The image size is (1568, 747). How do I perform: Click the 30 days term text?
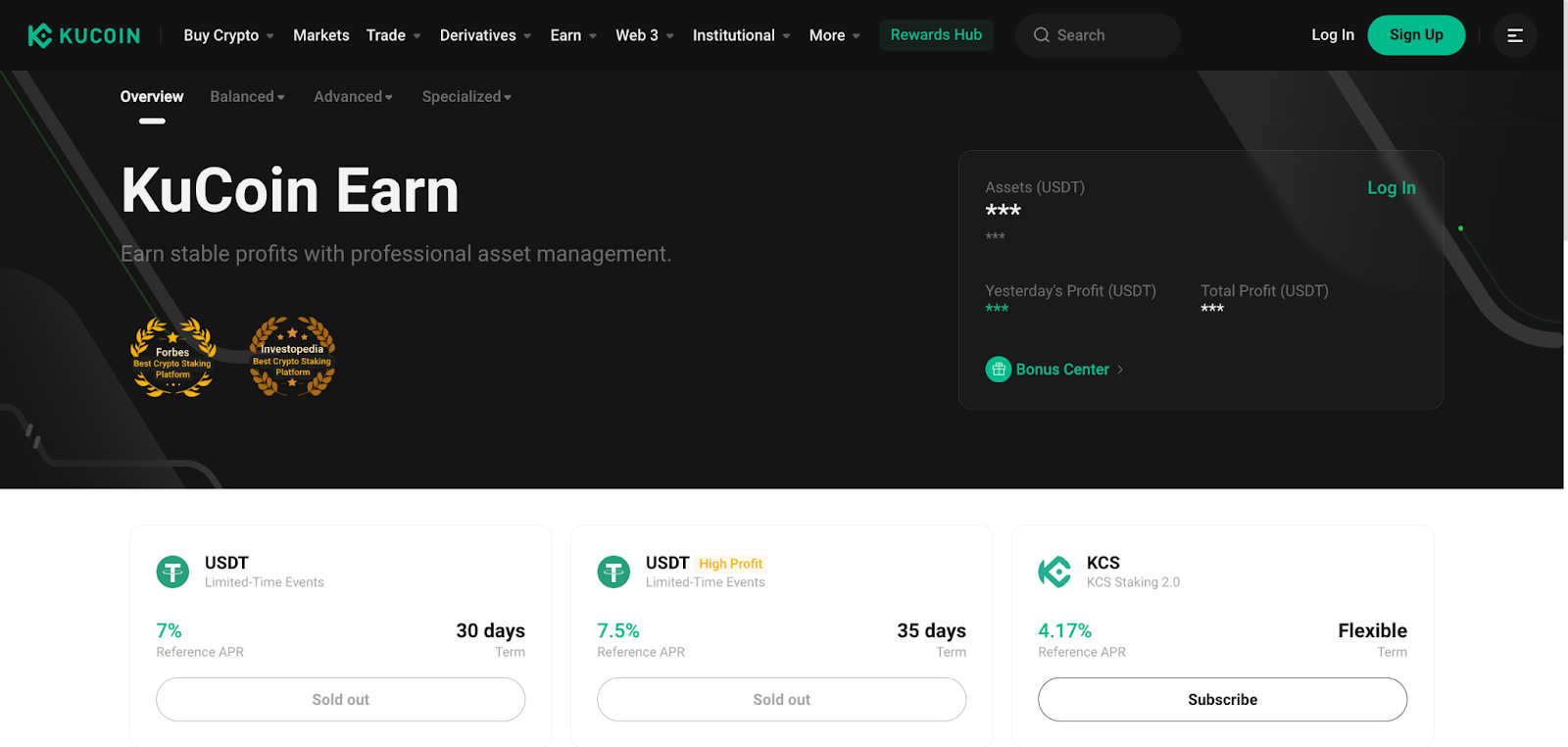(490, 630)
